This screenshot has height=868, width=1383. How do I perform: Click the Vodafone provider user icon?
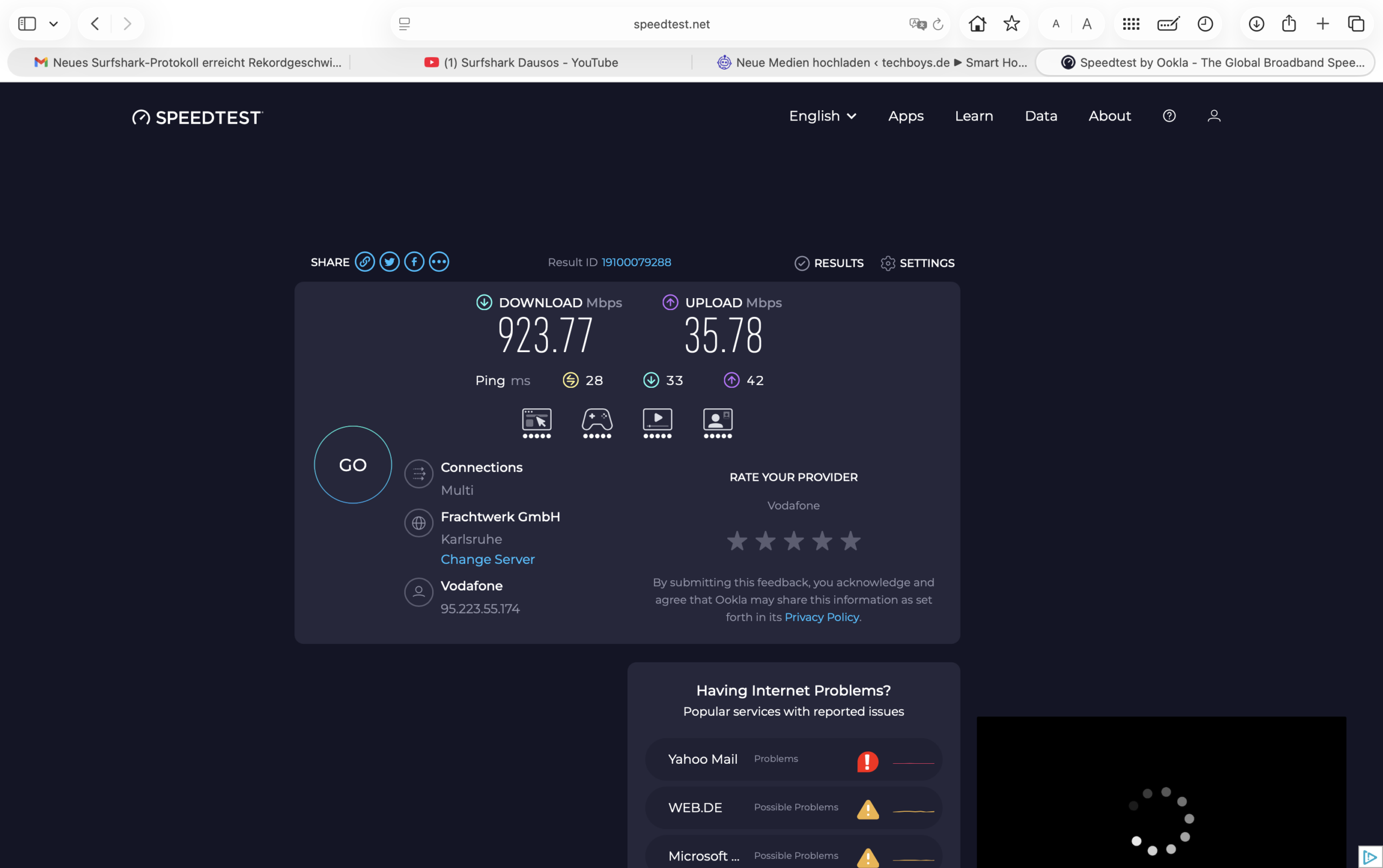[x=419, y=592]
